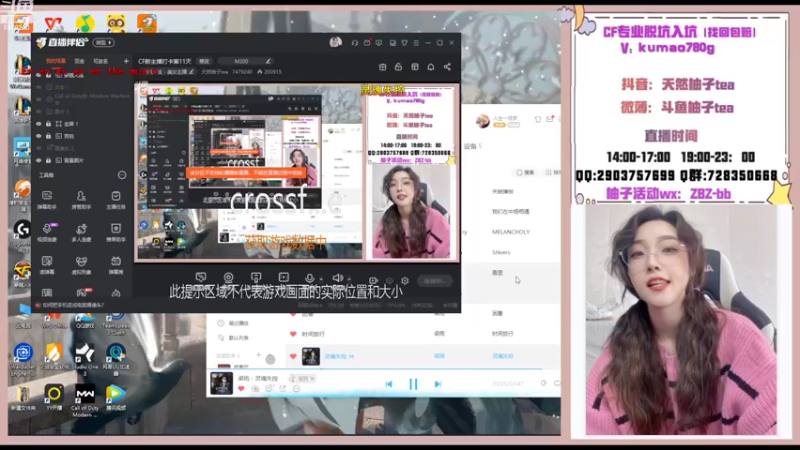Select the MELANCHOLY album entry
The width and height of the screenshot is (800, 450).
click(511, 232)
